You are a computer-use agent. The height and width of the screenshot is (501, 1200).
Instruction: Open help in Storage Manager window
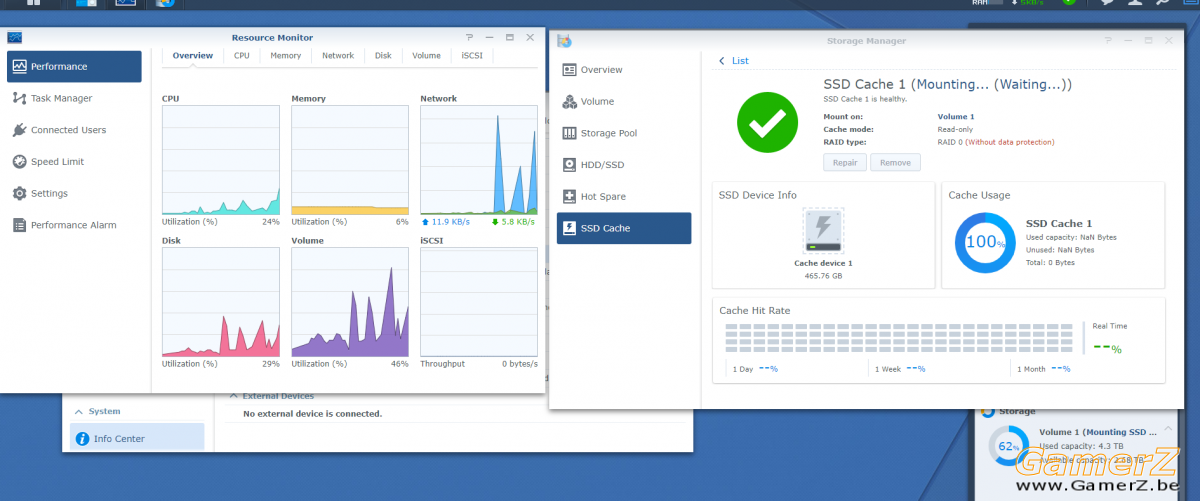click(x=1108, y=41)
